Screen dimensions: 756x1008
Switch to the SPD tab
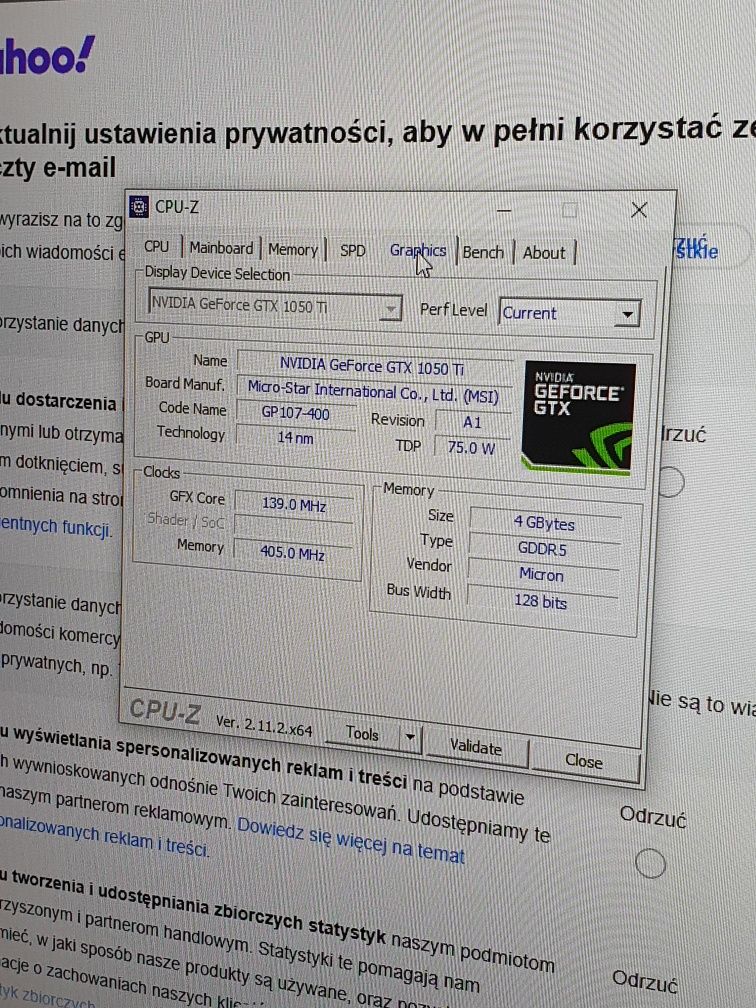pyautogui.click(x=352, y=251)
